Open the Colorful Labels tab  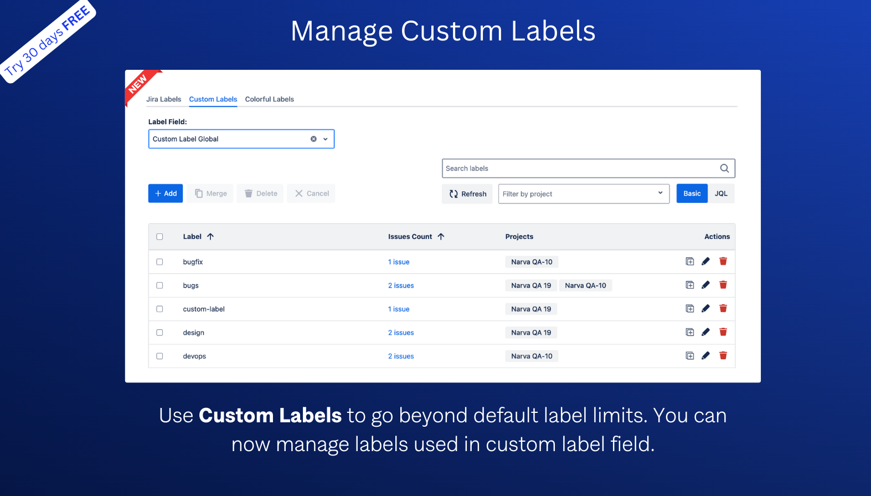click(269, 99)
